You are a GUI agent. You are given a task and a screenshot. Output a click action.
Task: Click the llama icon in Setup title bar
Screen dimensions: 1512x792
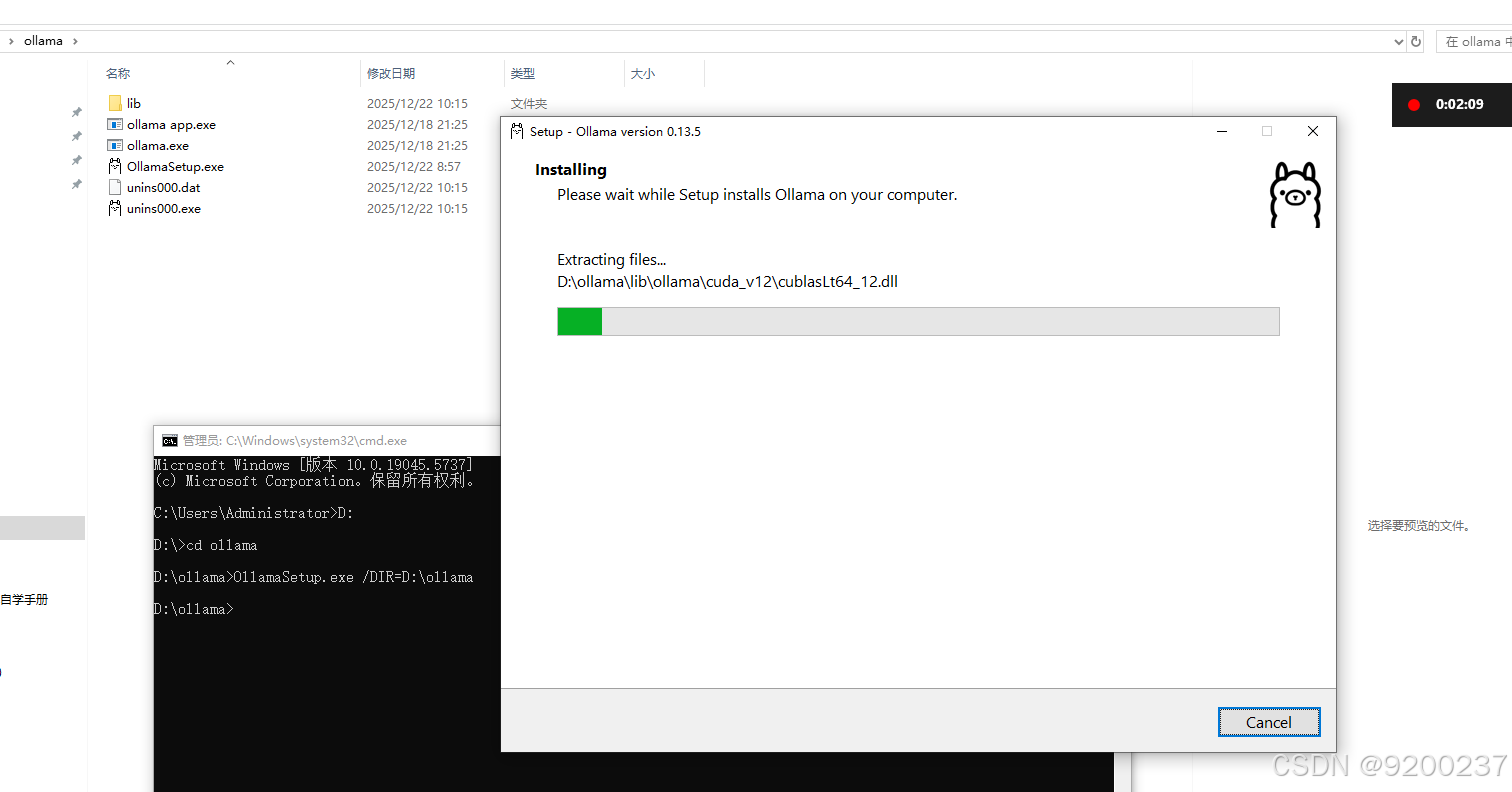[x=517, y=131]
